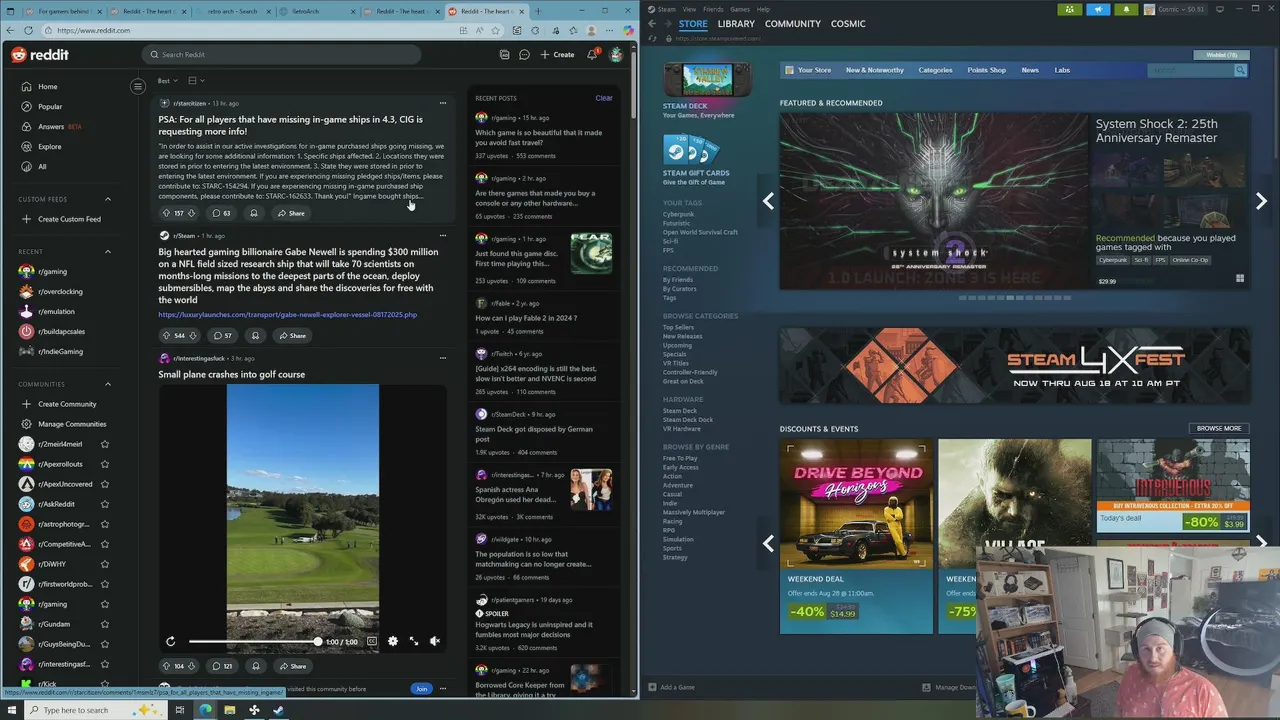Image resolution: width=1280 pixels, height=720 pixels.
Task: Collapse the Custom Feeds section
Action: pos(108,199)
